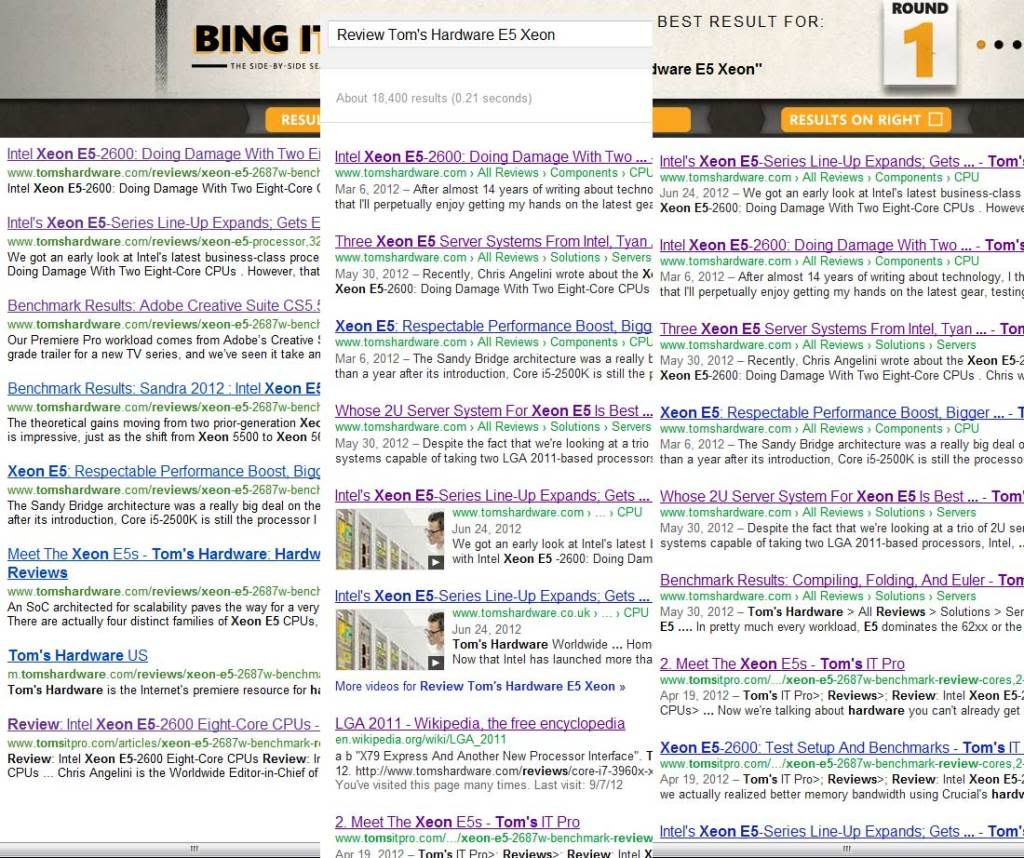Image resolution: width=1024 pixels, height=858 pixels.
Task: Click the orange round progress dot
Action: (981, 44)
